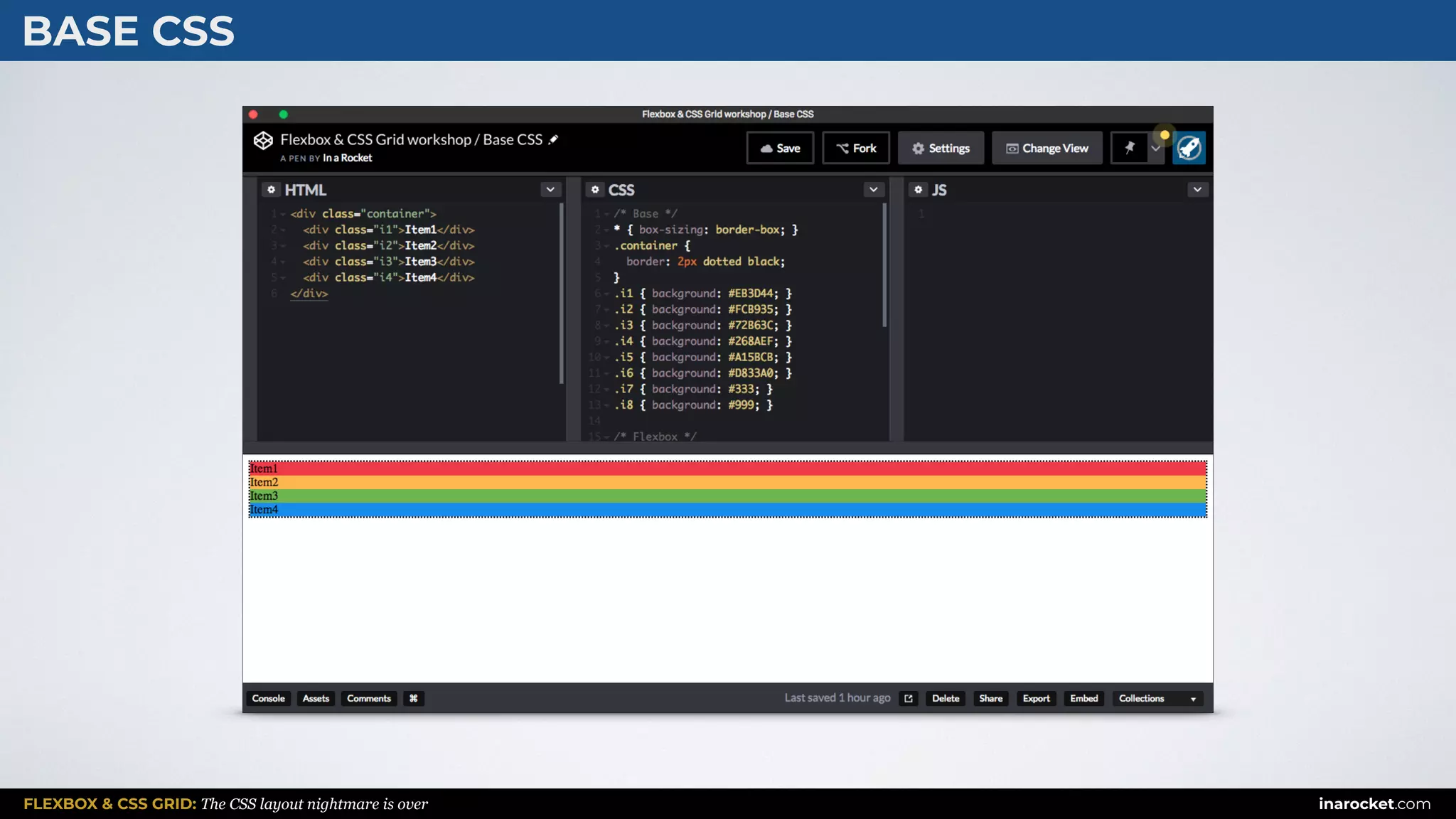Open pen in new window icon
Viewport: 1456px width, 819px height.
909,699
